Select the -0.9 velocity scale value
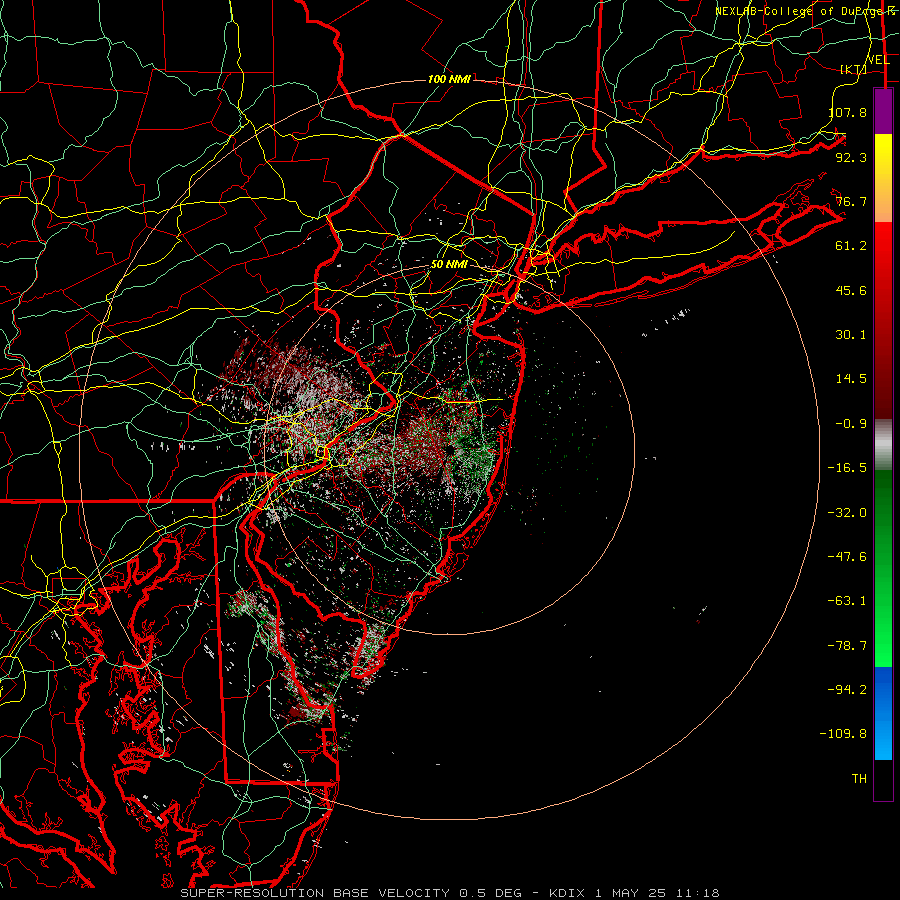The image size is (900, 900). point(851,424)
